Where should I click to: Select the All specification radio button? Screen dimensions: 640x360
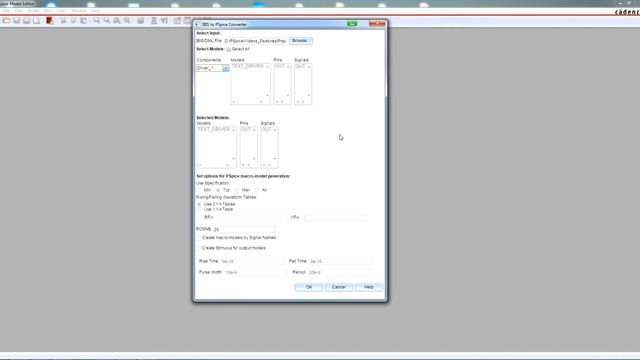pyautogui.click(x=257, y=190)
